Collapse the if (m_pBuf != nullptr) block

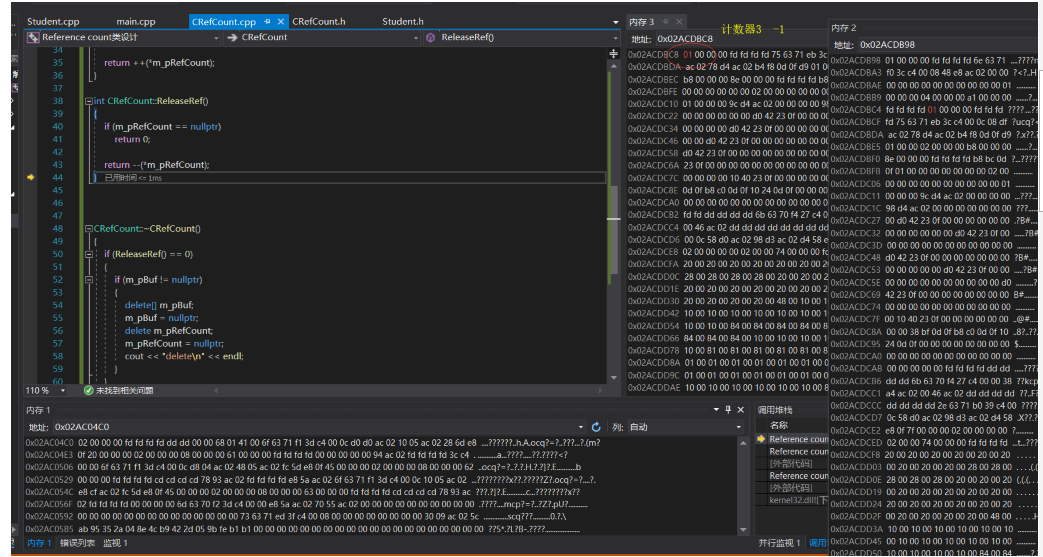[89, 279]
